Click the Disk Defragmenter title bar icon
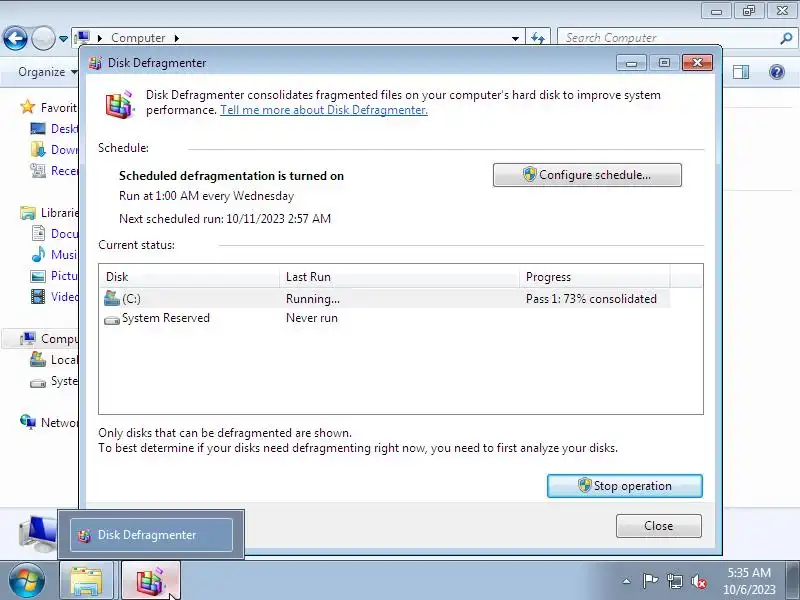The width and height of the screenshot is (800, 600). coord(95,63)
